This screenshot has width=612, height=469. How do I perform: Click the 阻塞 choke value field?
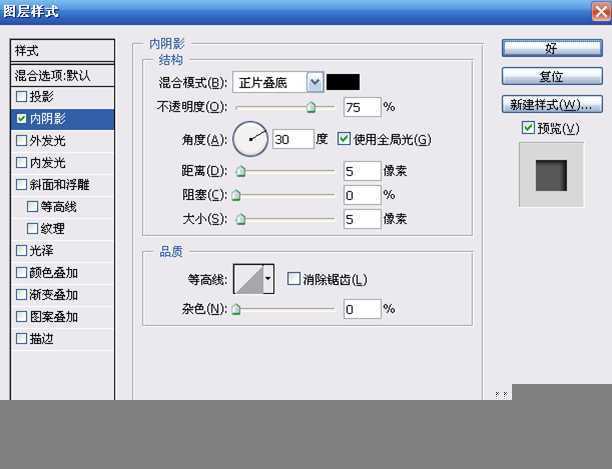362,195
